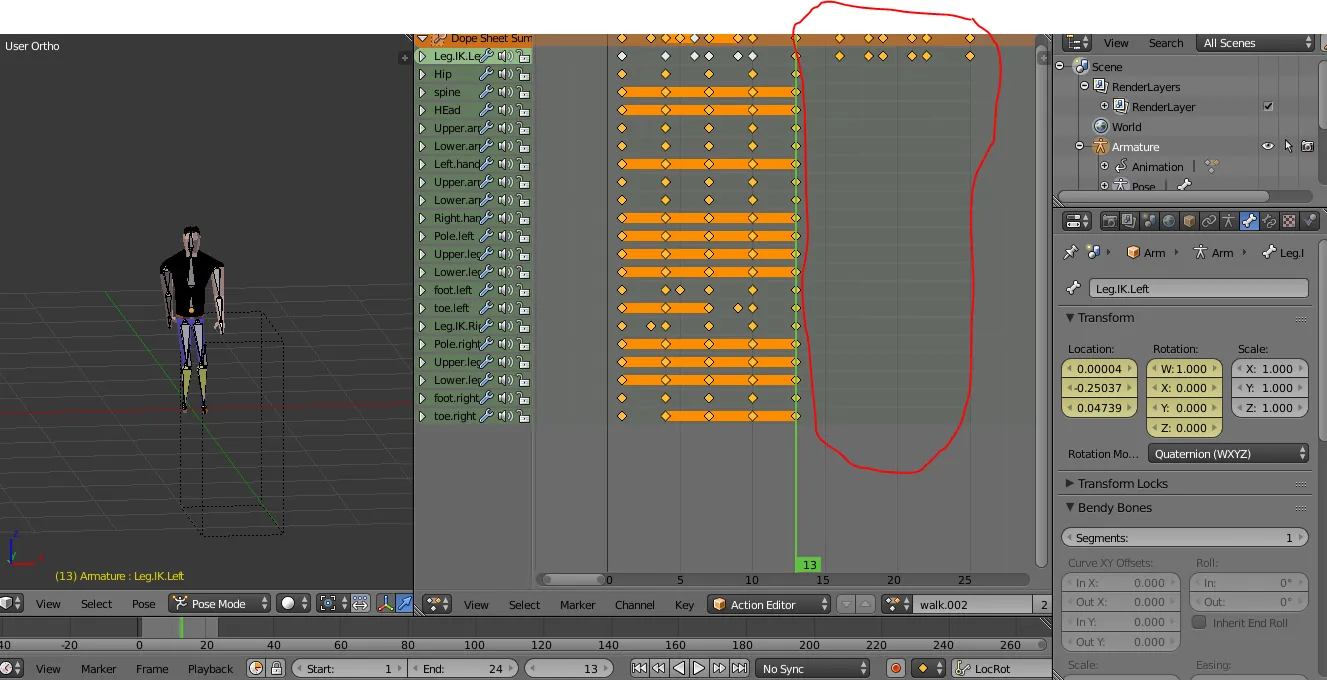This screenshot has height=680, width=1327.
Task: Open the Pose Mode dropdown
Action: 220,603
